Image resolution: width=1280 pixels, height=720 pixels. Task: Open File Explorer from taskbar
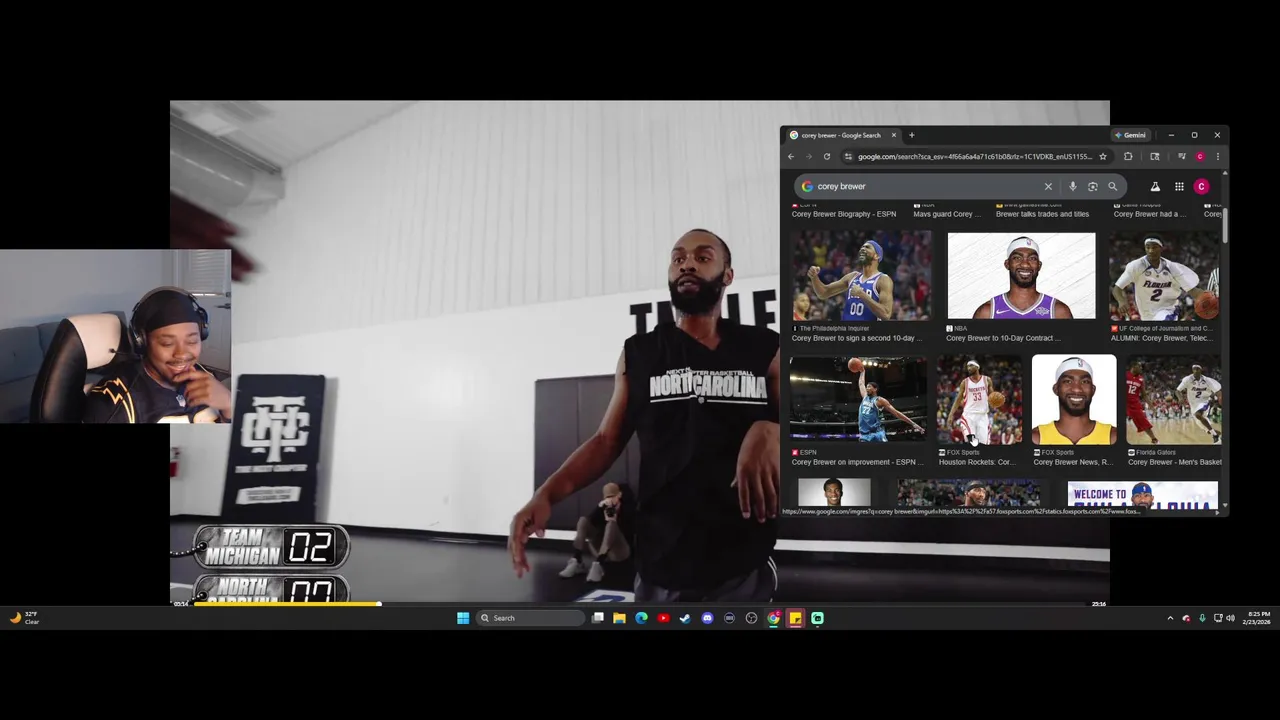620,618
